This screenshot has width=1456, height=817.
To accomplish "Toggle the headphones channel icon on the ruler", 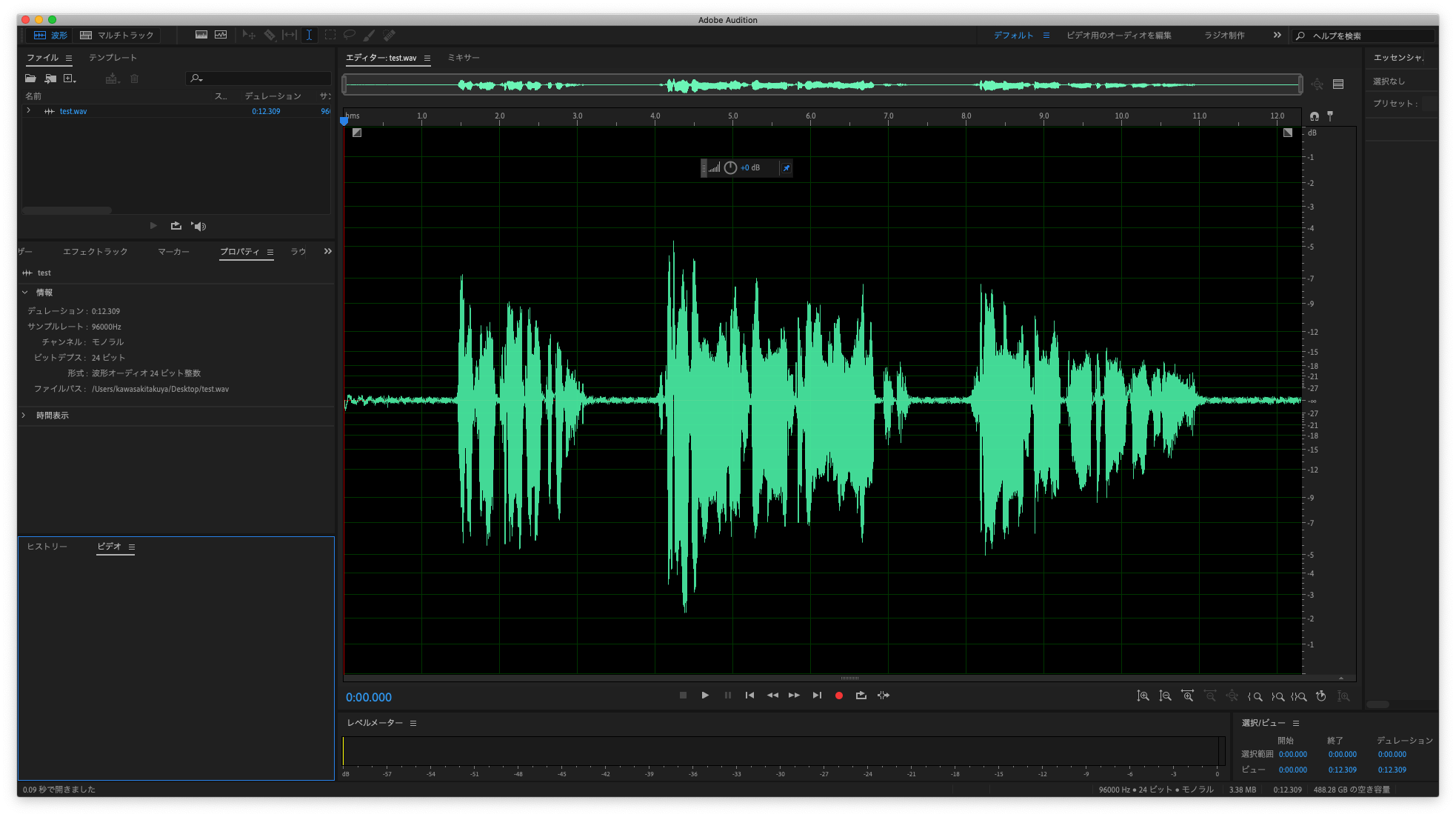I will pyautogui.click(x=1315, y=116).
